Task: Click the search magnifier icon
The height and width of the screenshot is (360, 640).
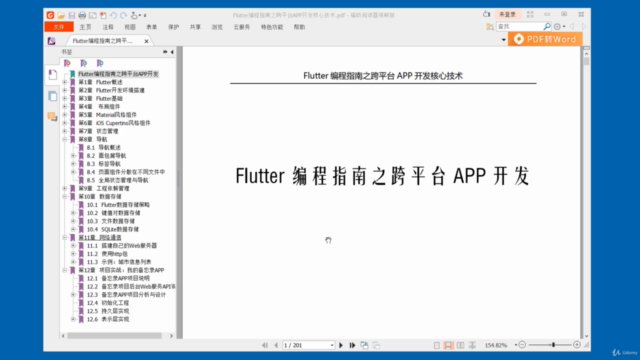Action: coord(547,27)
